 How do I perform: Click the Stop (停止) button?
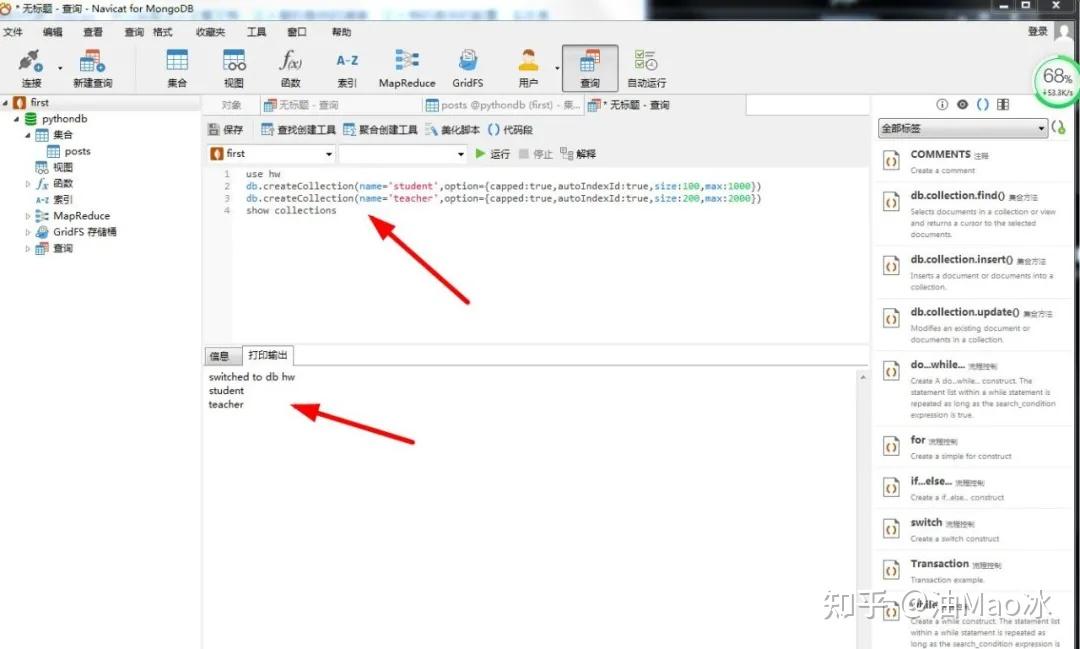pyautogui.click(x=535, y=154)
